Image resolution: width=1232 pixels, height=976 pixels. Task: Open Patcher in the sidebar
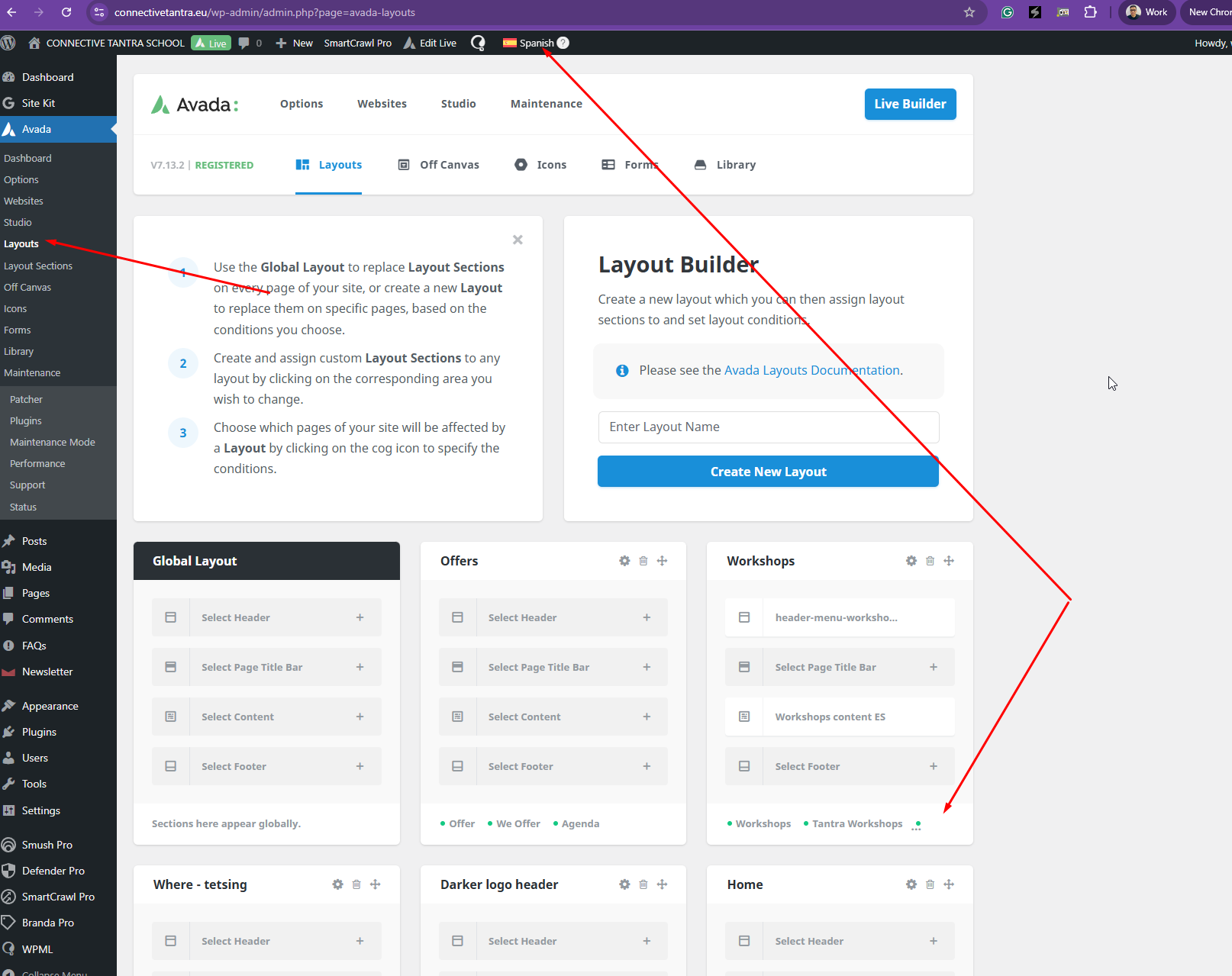[26, 399]
